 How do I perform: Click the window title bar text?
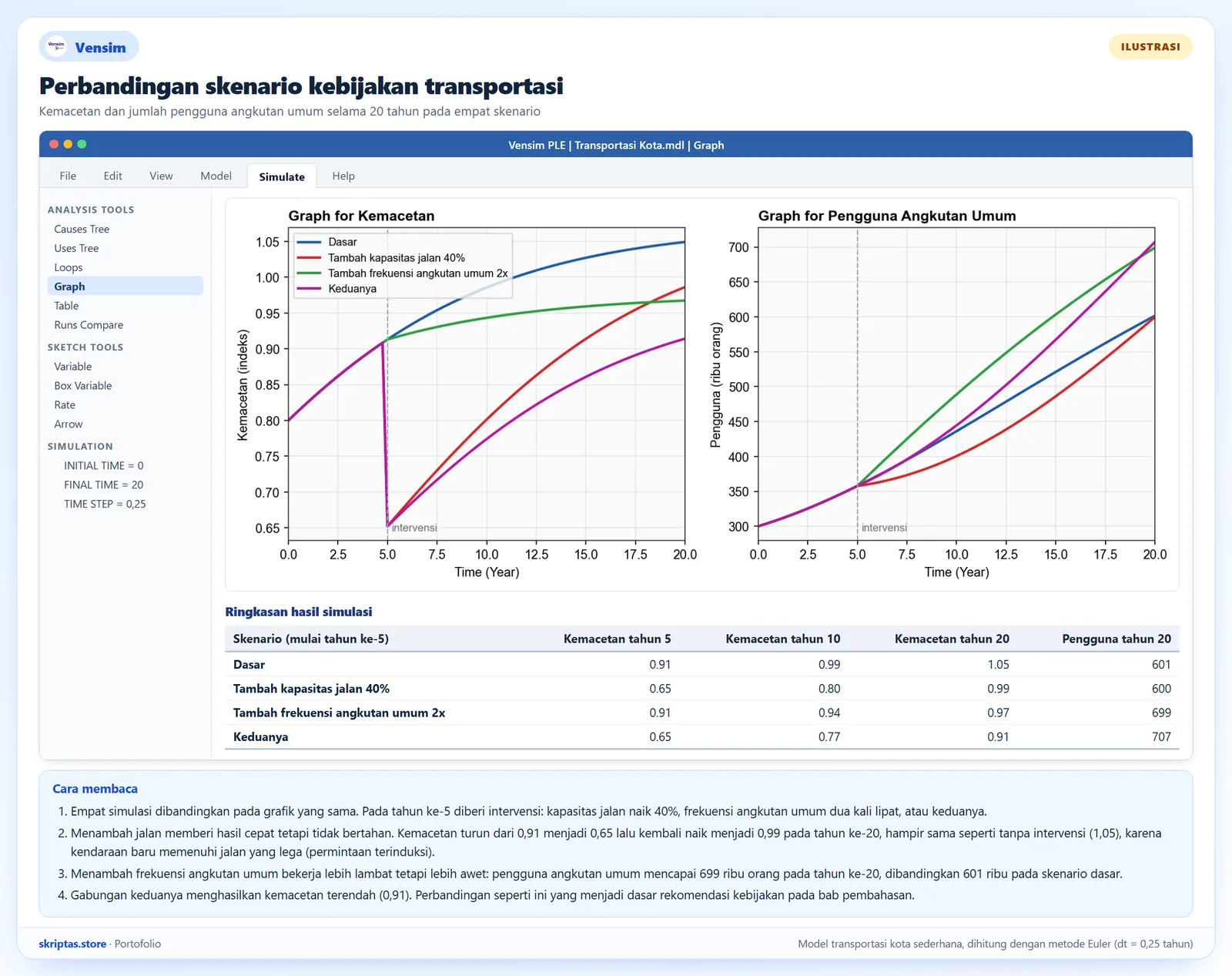pyautogui.click(x=616, y=145)
